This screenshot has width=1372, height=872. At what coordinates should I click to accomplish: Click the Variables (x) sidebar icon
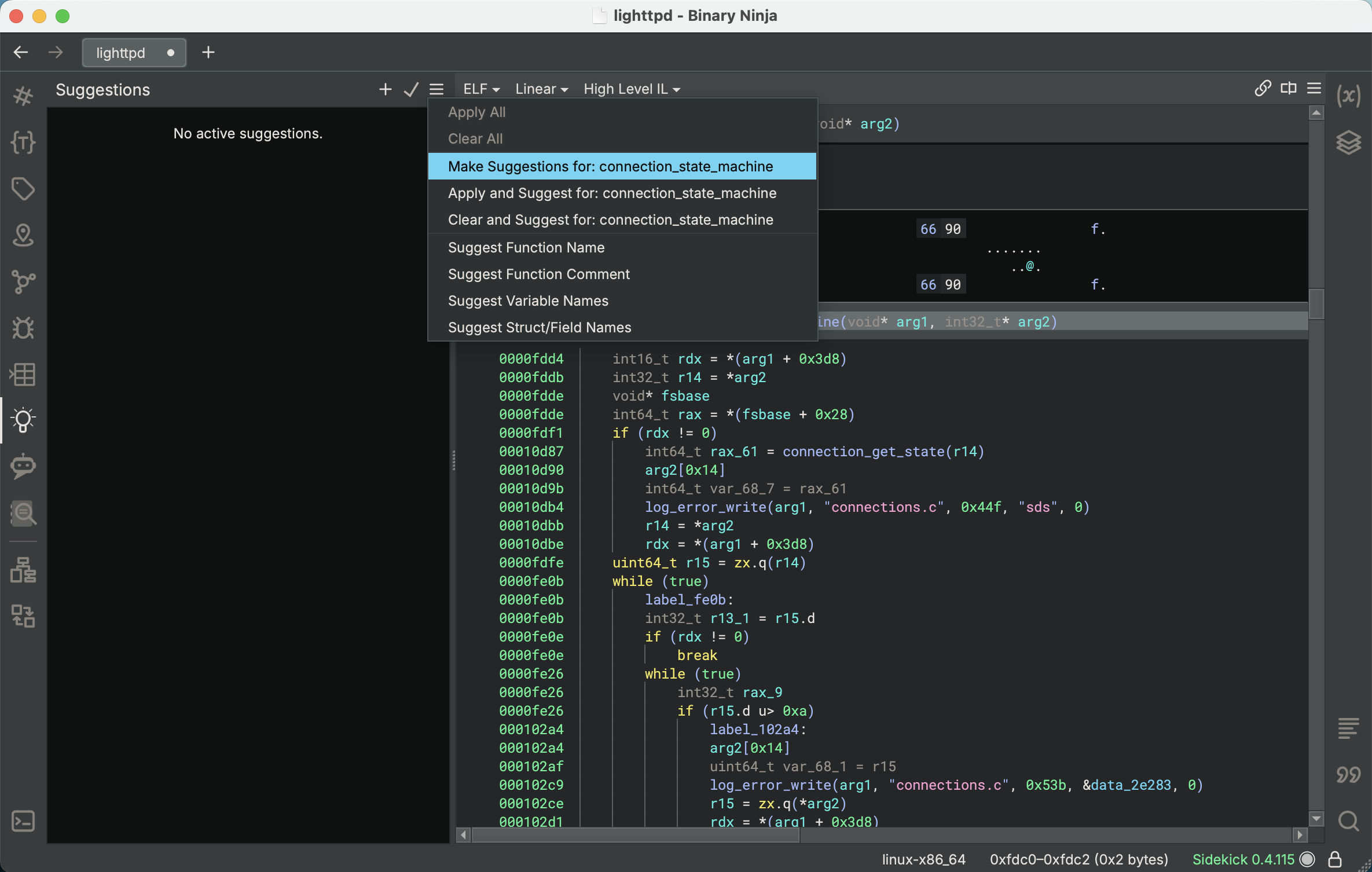click(x=1348, y=96)
